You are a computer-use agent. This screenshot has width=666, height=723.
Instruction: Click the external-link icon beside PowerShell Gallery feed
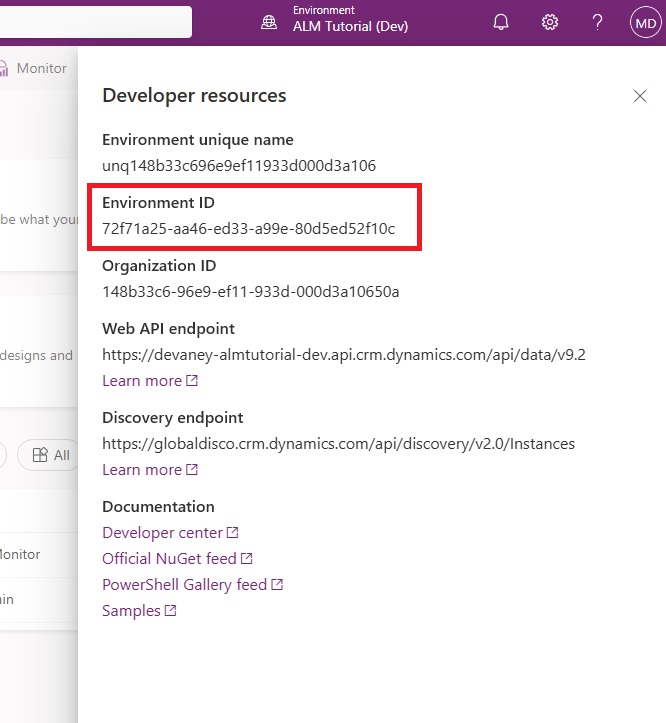277,584
